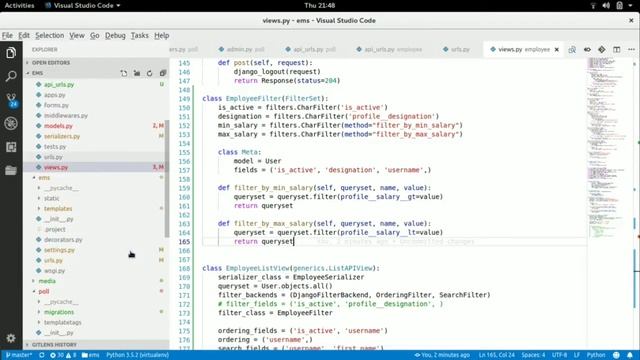Click the volume icon in the top bar
The height and width of the screenshot is (360, 640).
pyautogui.click(x=606, y=5)
